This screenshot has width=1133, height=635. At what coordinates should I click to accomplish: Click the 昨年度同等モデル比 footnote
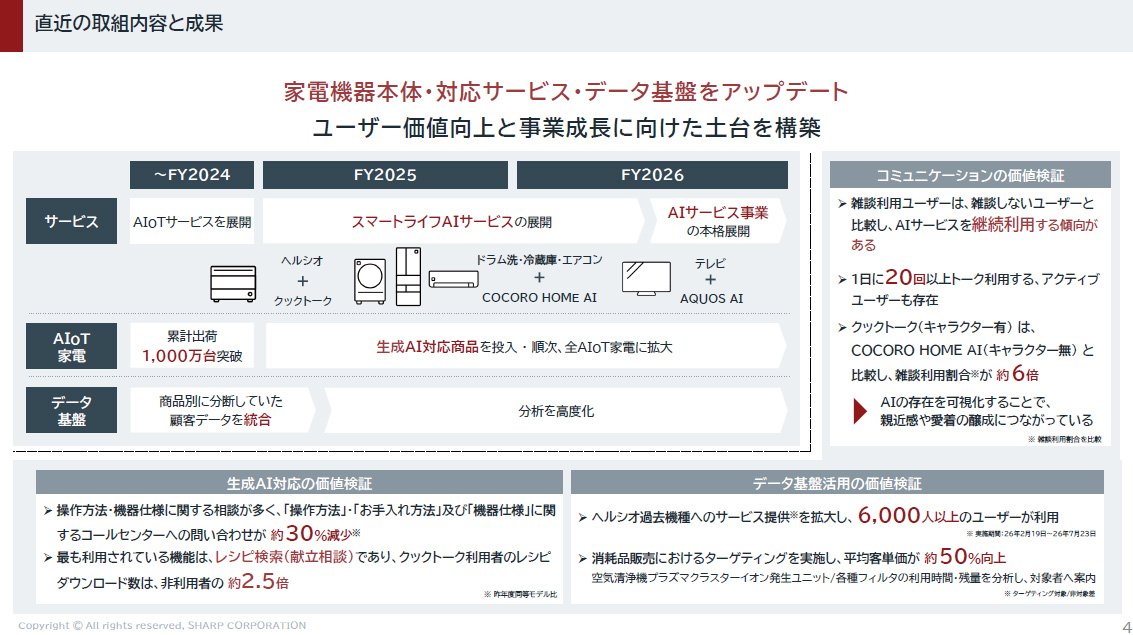coord(520,595)
